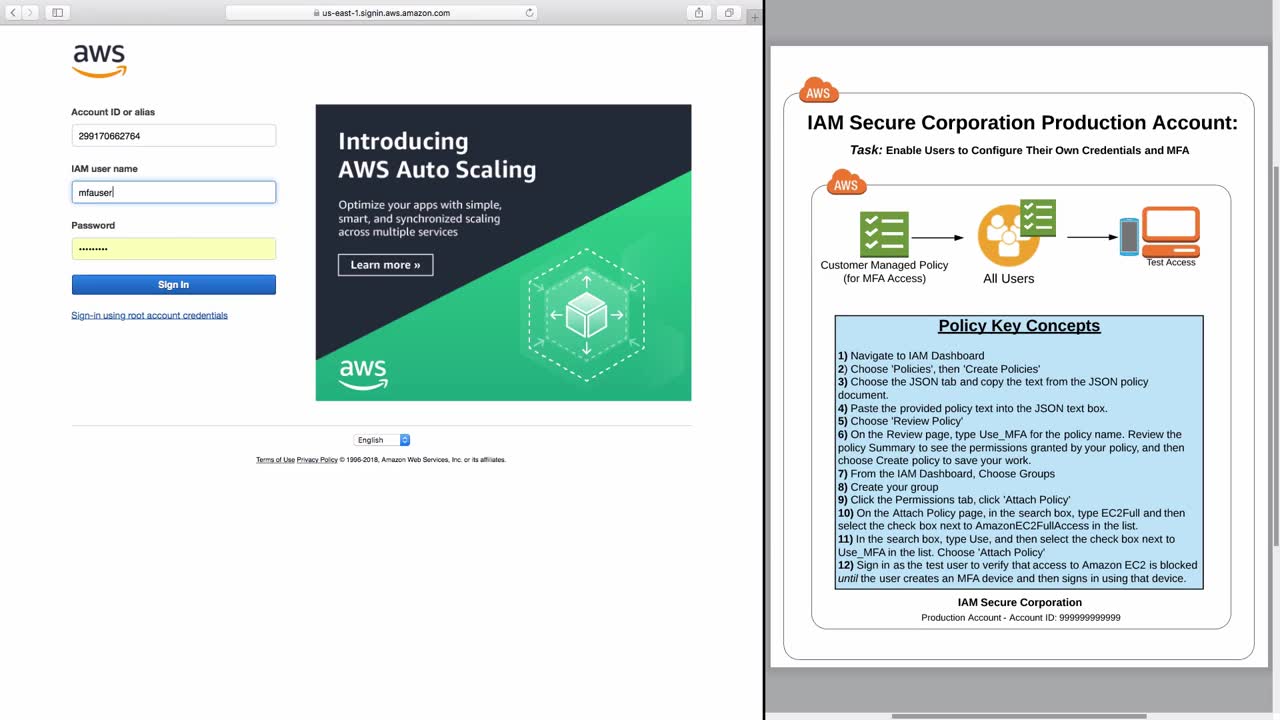Viewport: 1280px width, 720px height.
Task: Open the Terms of Use link
Action: point(275,460)
